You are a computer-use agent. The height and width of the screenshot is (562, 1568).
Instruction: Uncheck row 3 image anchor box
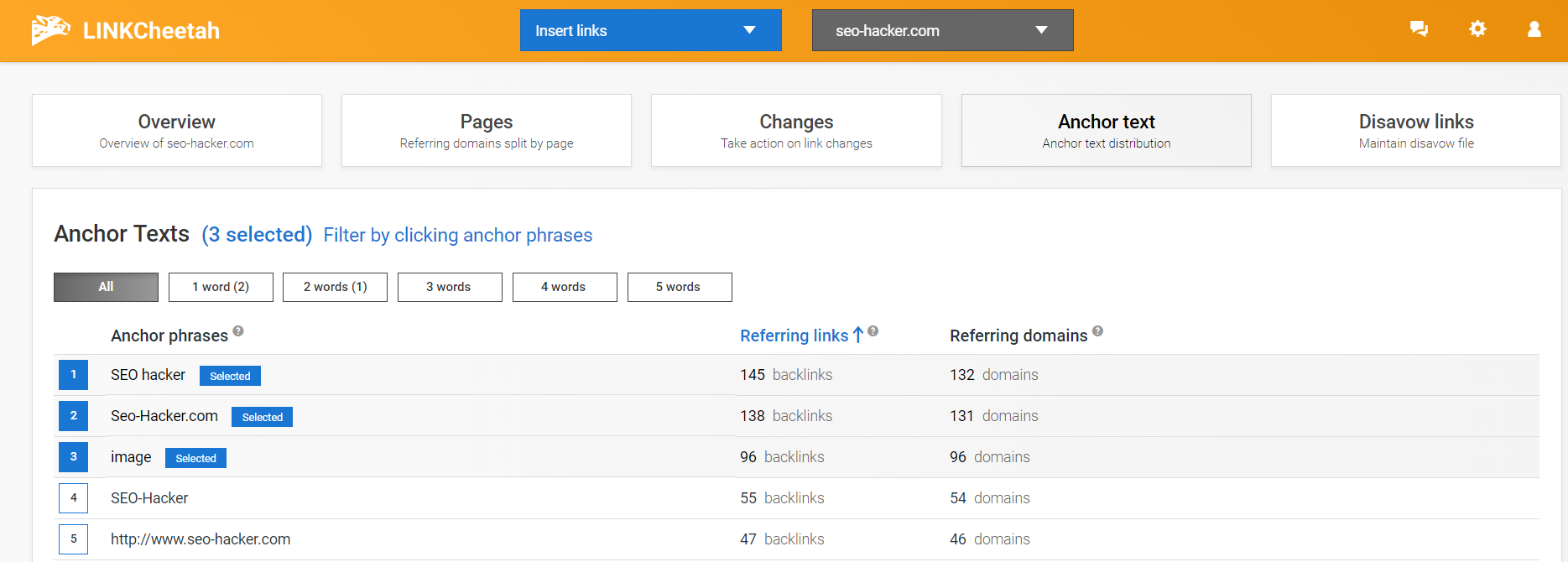point(73,457)
